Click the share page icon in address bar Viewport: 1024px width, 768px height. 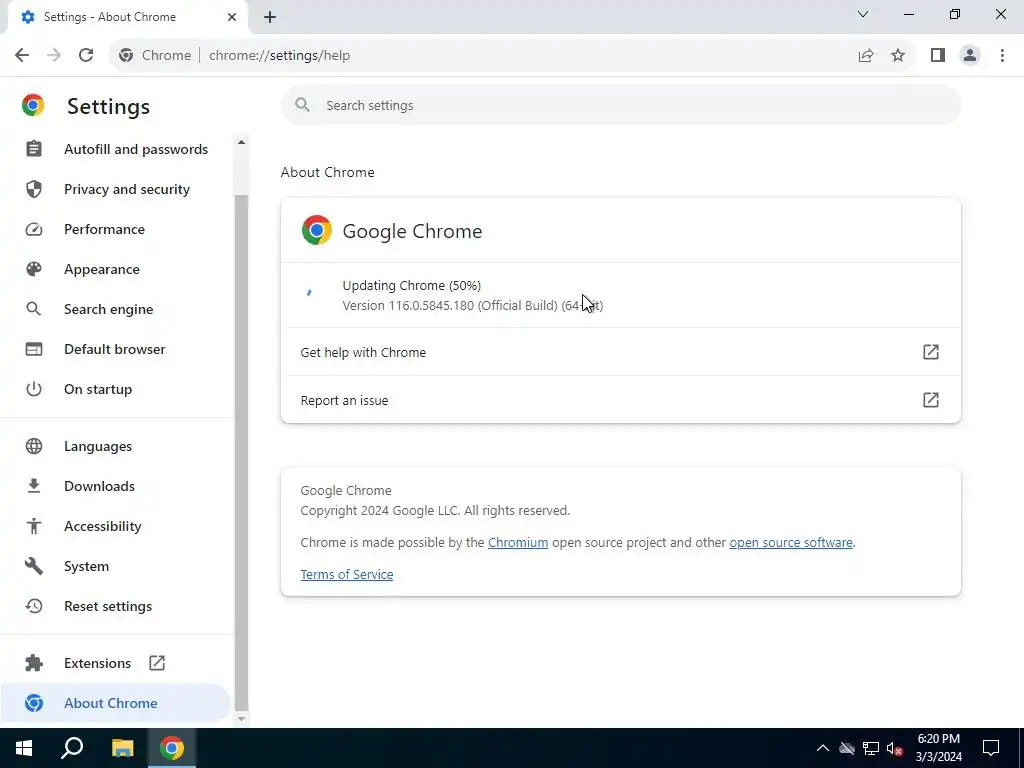866,56
